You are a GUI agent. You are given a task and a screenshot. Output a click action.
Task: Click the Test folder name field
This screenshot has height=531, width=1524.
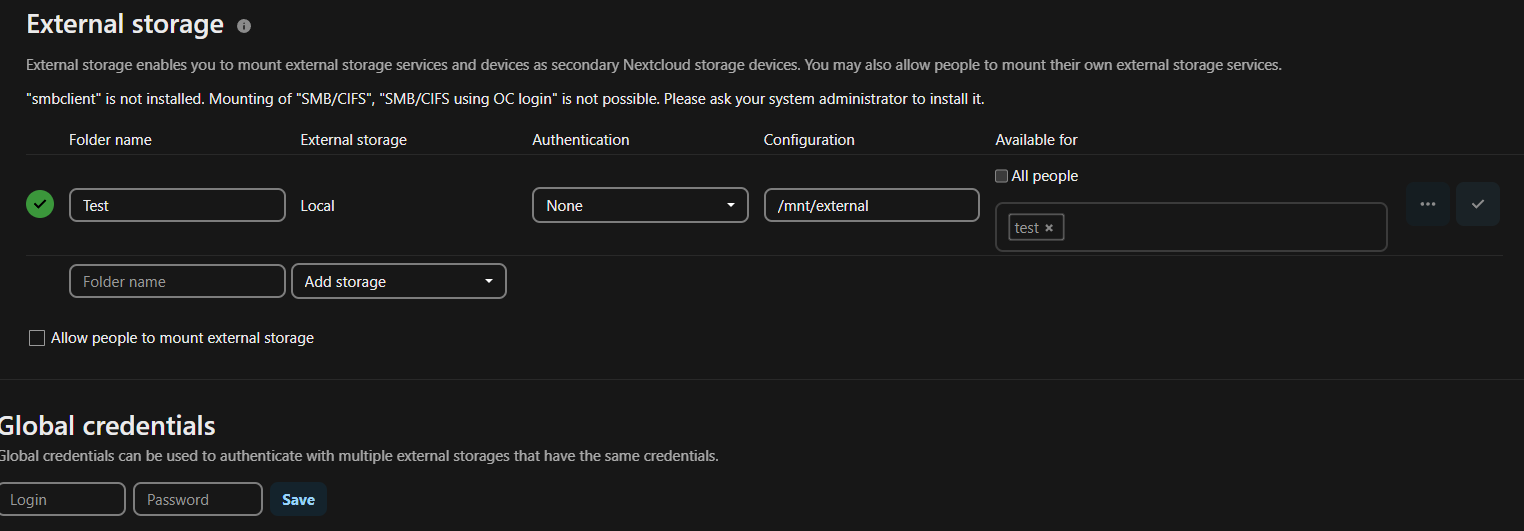click(177, 205)
